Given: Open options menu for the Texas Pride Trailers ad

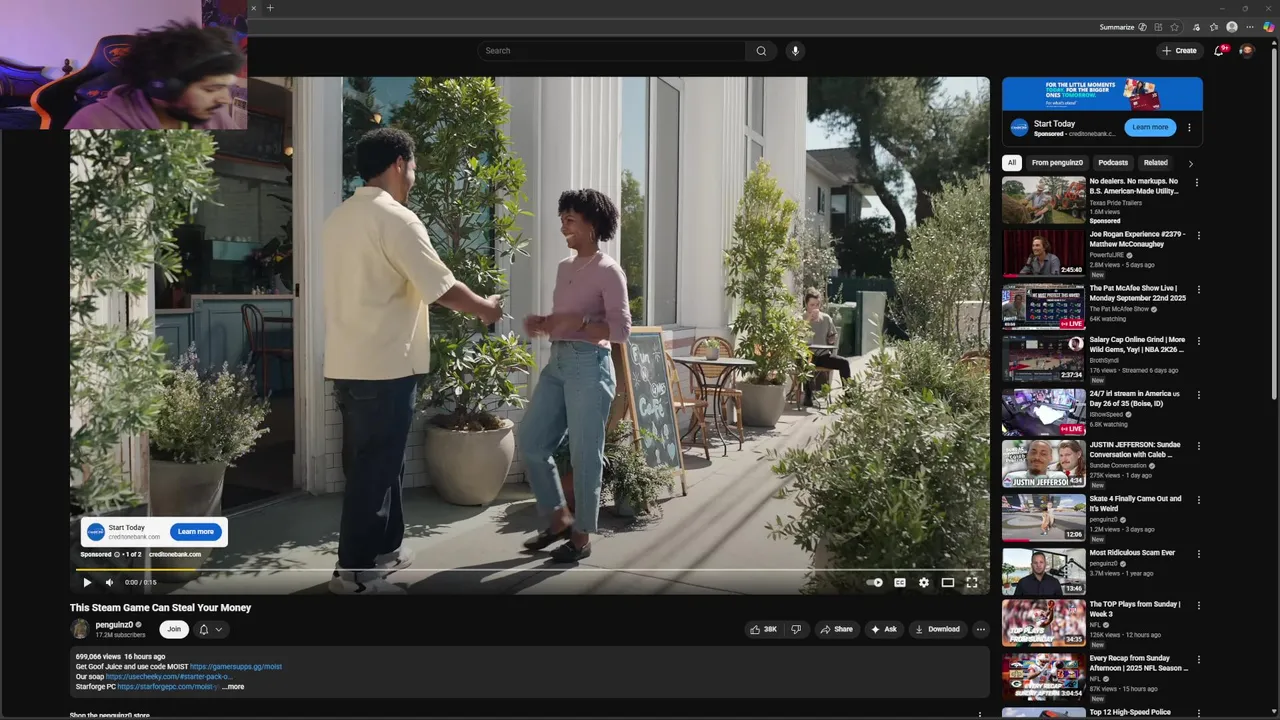Looking at the screenshot, I should 1197,183.
